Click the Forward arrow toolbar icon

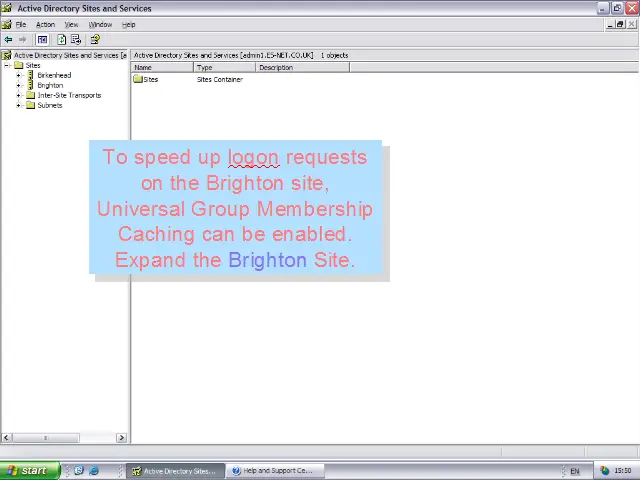click(22, 40)
